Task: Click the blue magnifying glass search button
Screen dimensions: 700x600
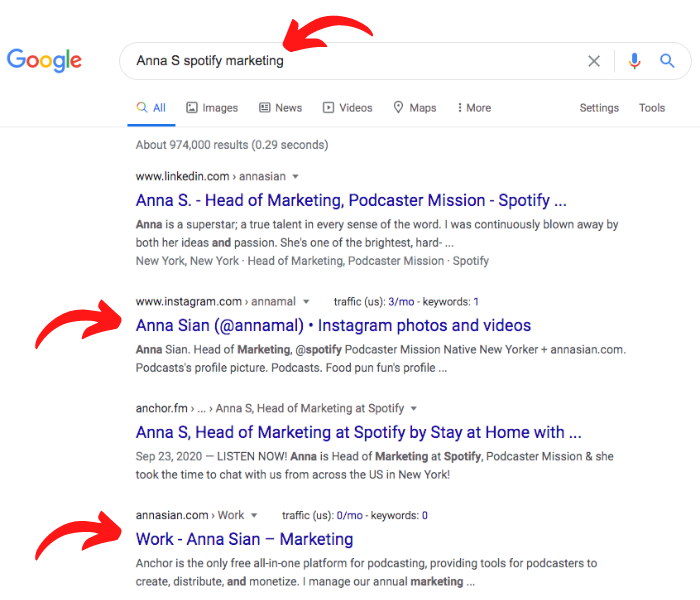Action: (x=667, y=60)
